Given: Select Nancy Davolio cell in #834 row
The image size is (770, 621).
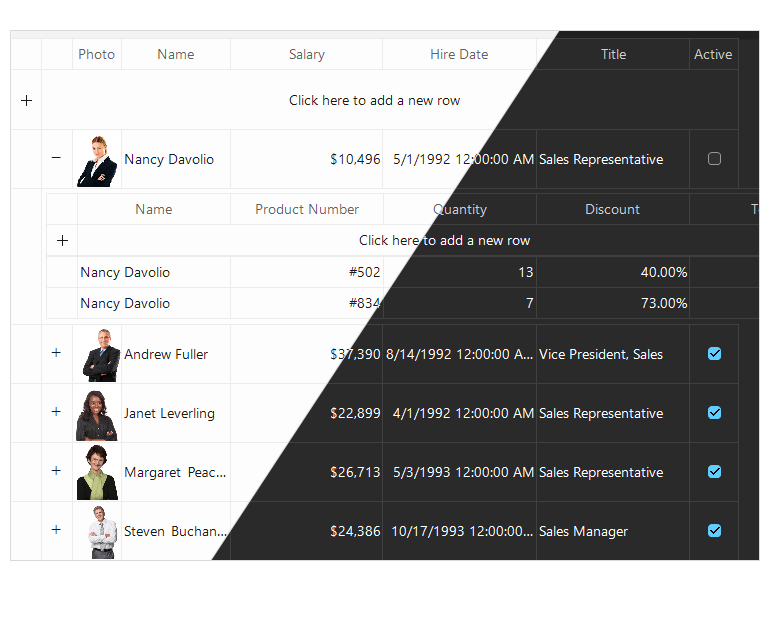Looking at the screenshot, I should tap(154, 303).
